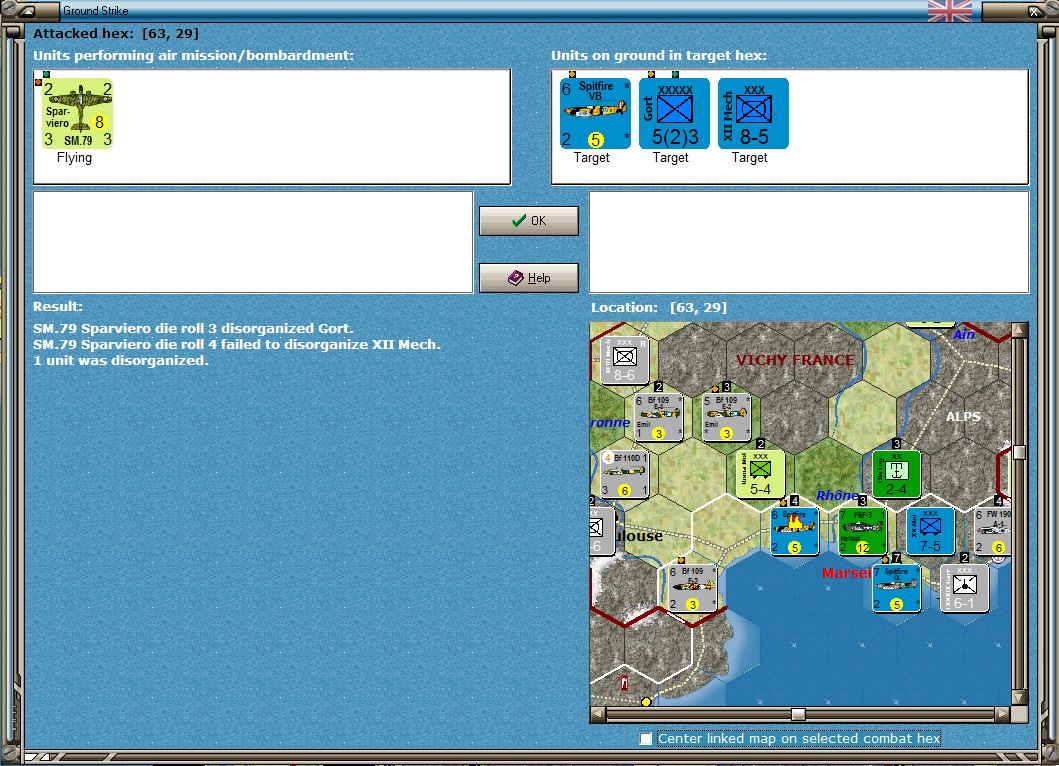Select the light green 5-4 unit
Image resolution: width=1059 pixels, height=766 pixels.
(x=760, y=474)
